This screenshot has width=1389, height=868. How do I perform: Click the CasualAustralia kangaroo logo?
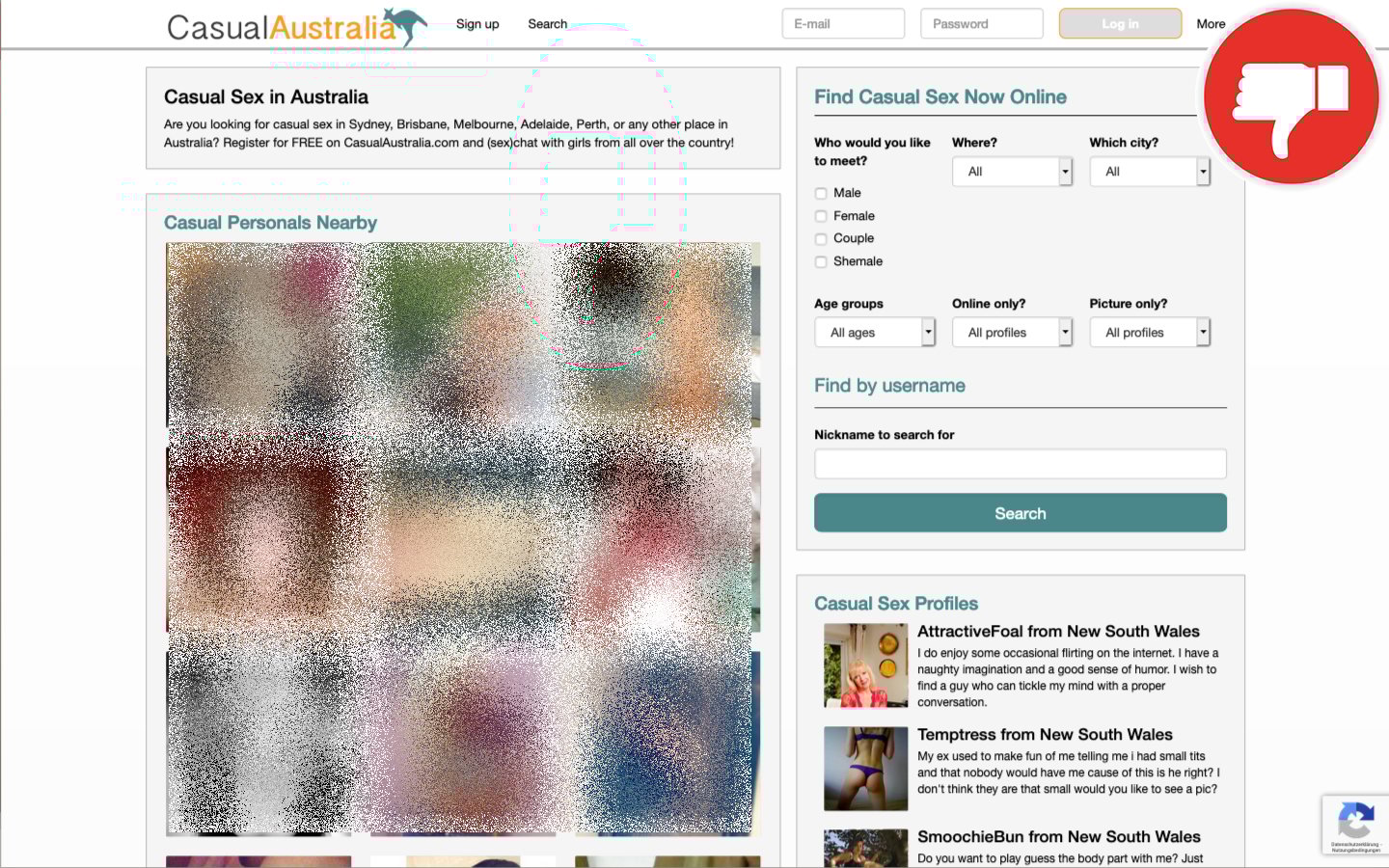[x=297, y=26]
